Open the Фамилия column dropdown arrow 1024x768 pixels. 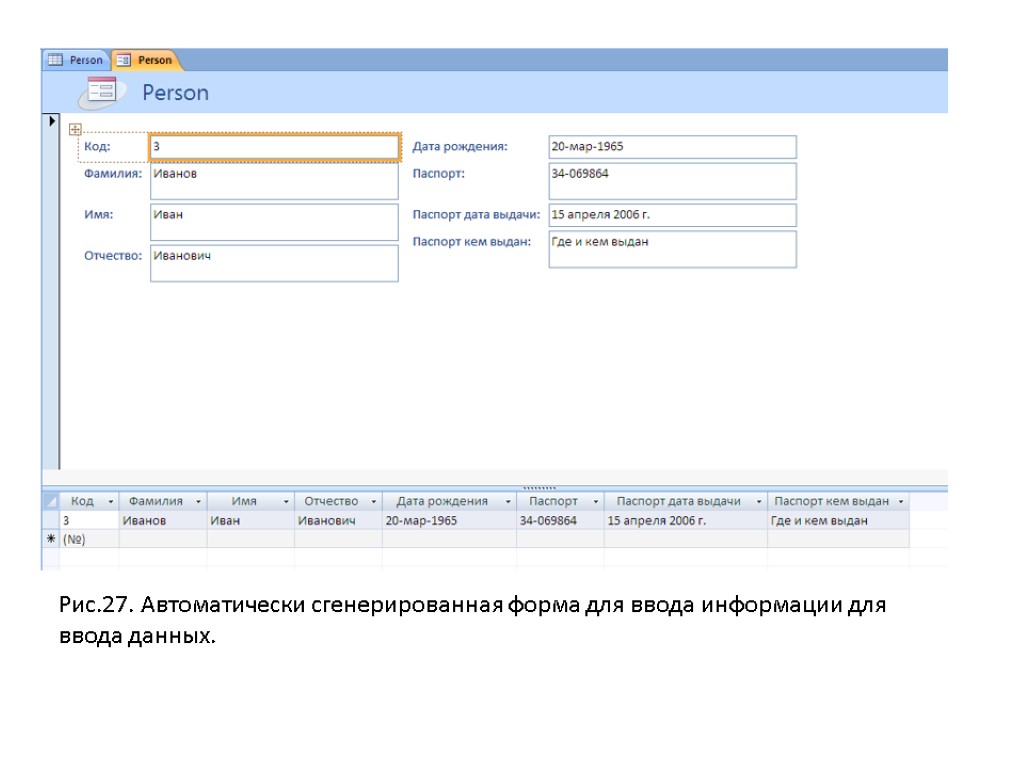tap(198, 502)
